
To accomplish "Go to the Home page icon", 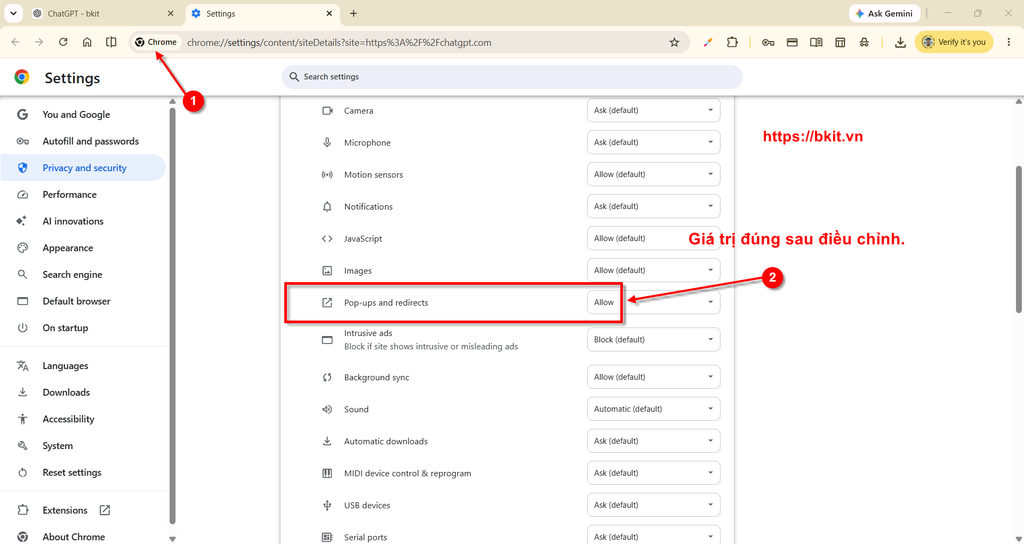I will click(x=87, y=42).
